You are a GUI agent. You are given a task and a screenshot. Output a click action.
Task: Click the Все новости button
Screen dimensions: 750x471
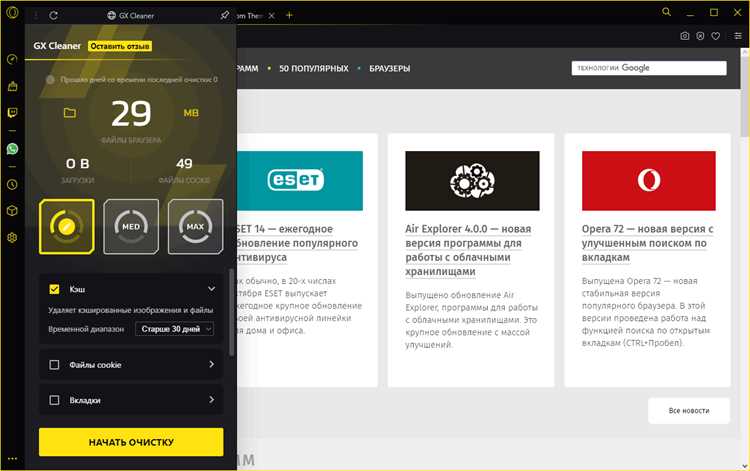(x=689, y=410)
